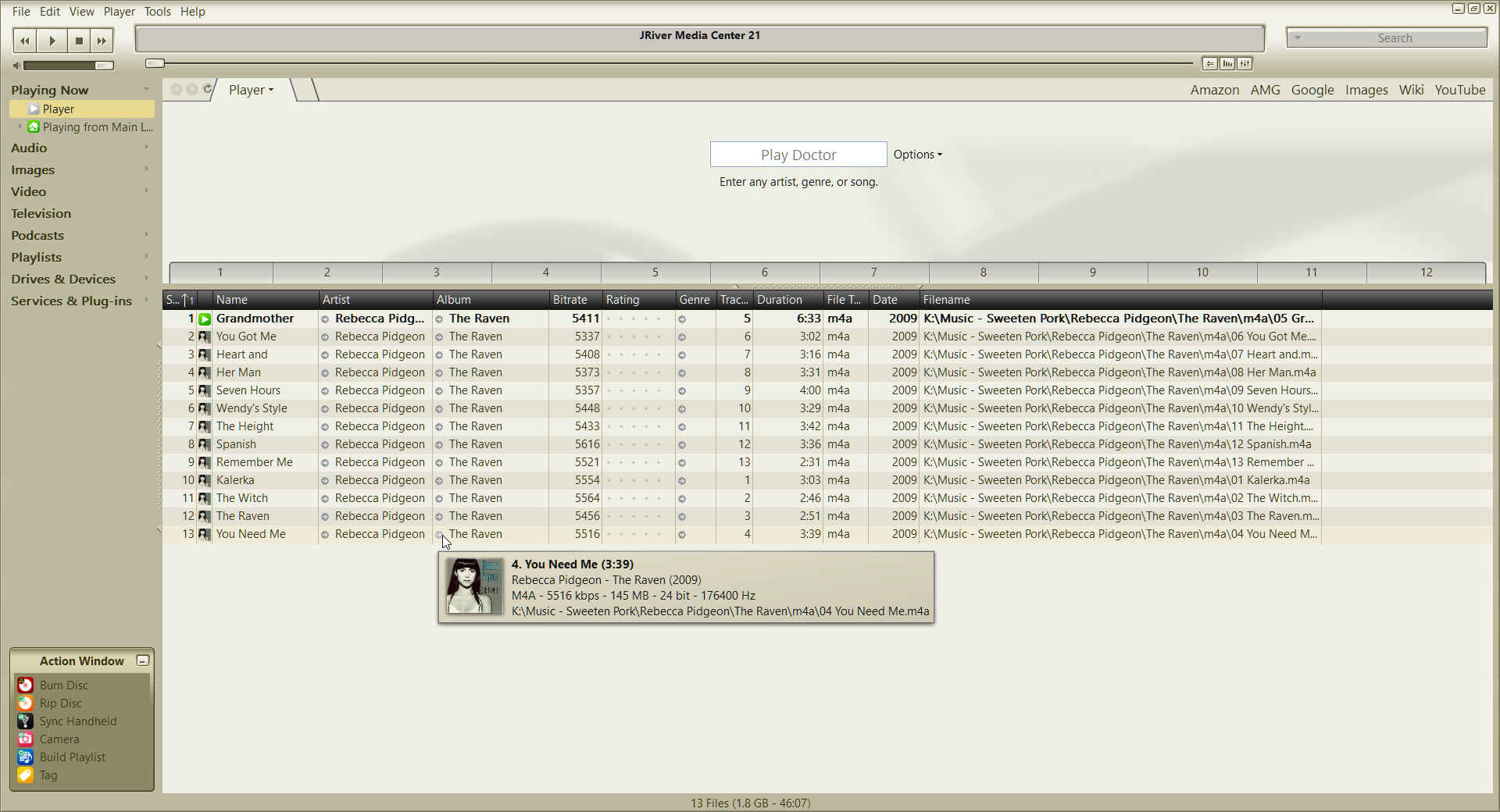The image size is (1500, 812).
Task: Open the Edit menu
Action: click(50, 11)
